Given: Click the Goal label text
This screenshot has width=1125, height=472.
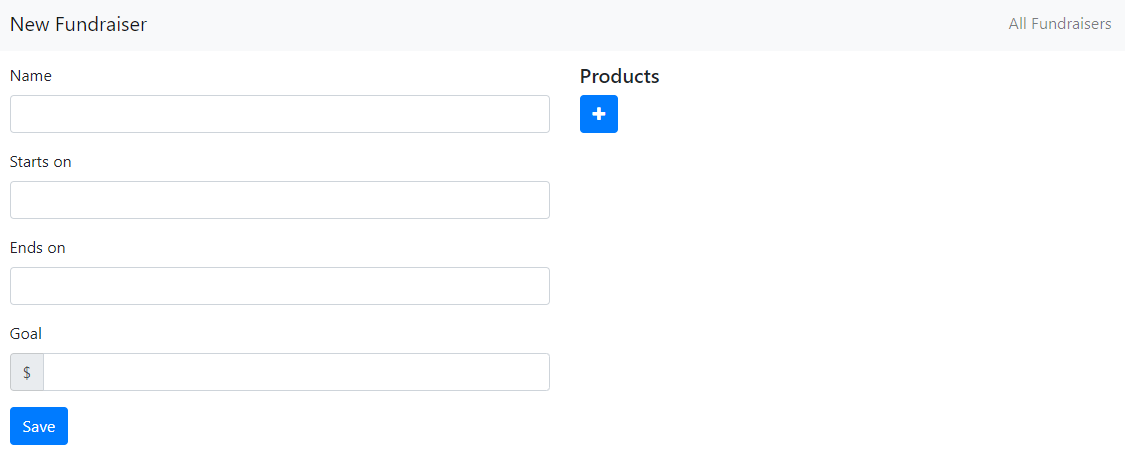Looking at the screenshot, I should 26,334.
